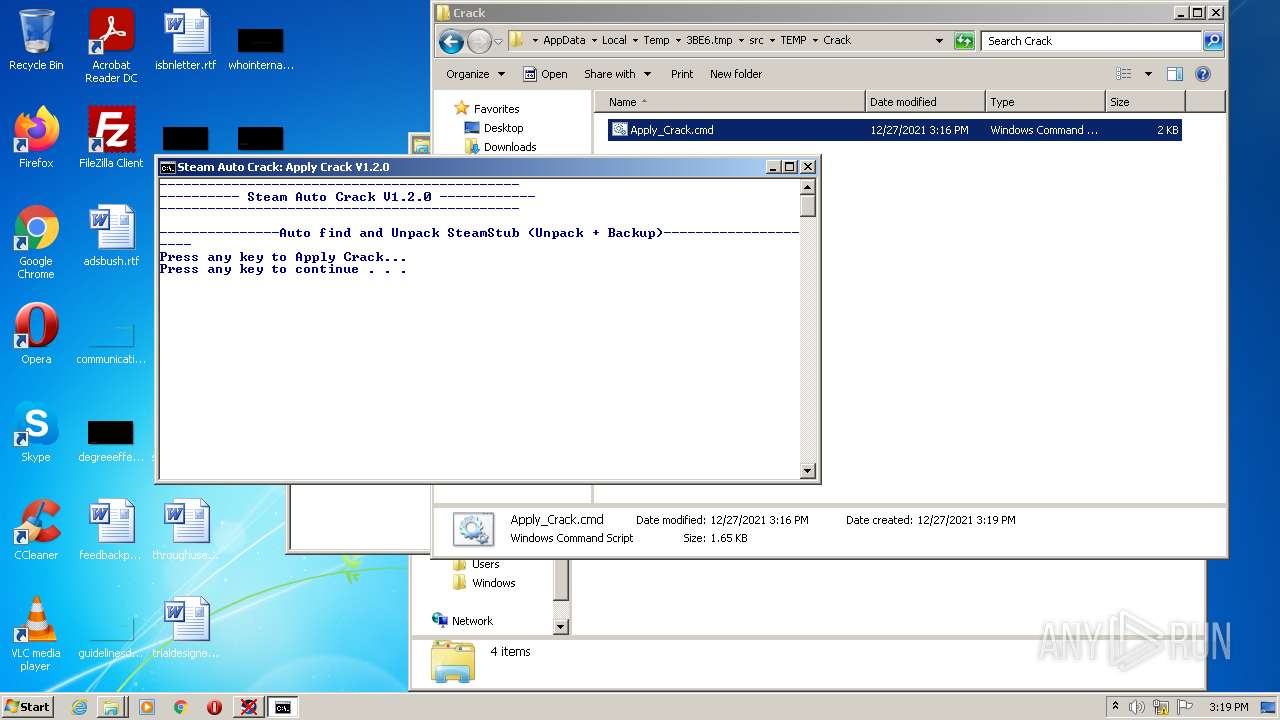The height and width of the screenshot is (720, 1280).
Task: Click Print in Explorer toolbar
Action: click(682, 74)
